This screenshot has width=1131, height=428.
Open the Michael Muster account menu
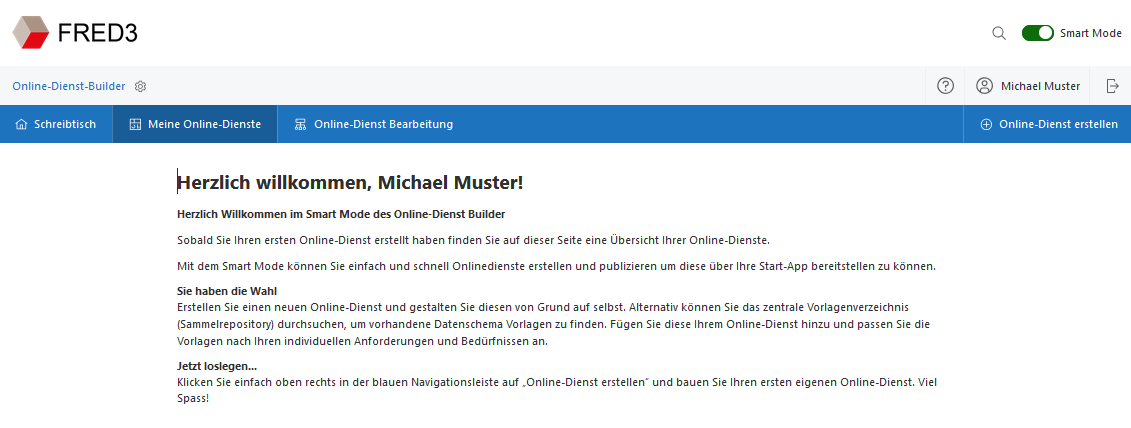[x=1040, y=86]
